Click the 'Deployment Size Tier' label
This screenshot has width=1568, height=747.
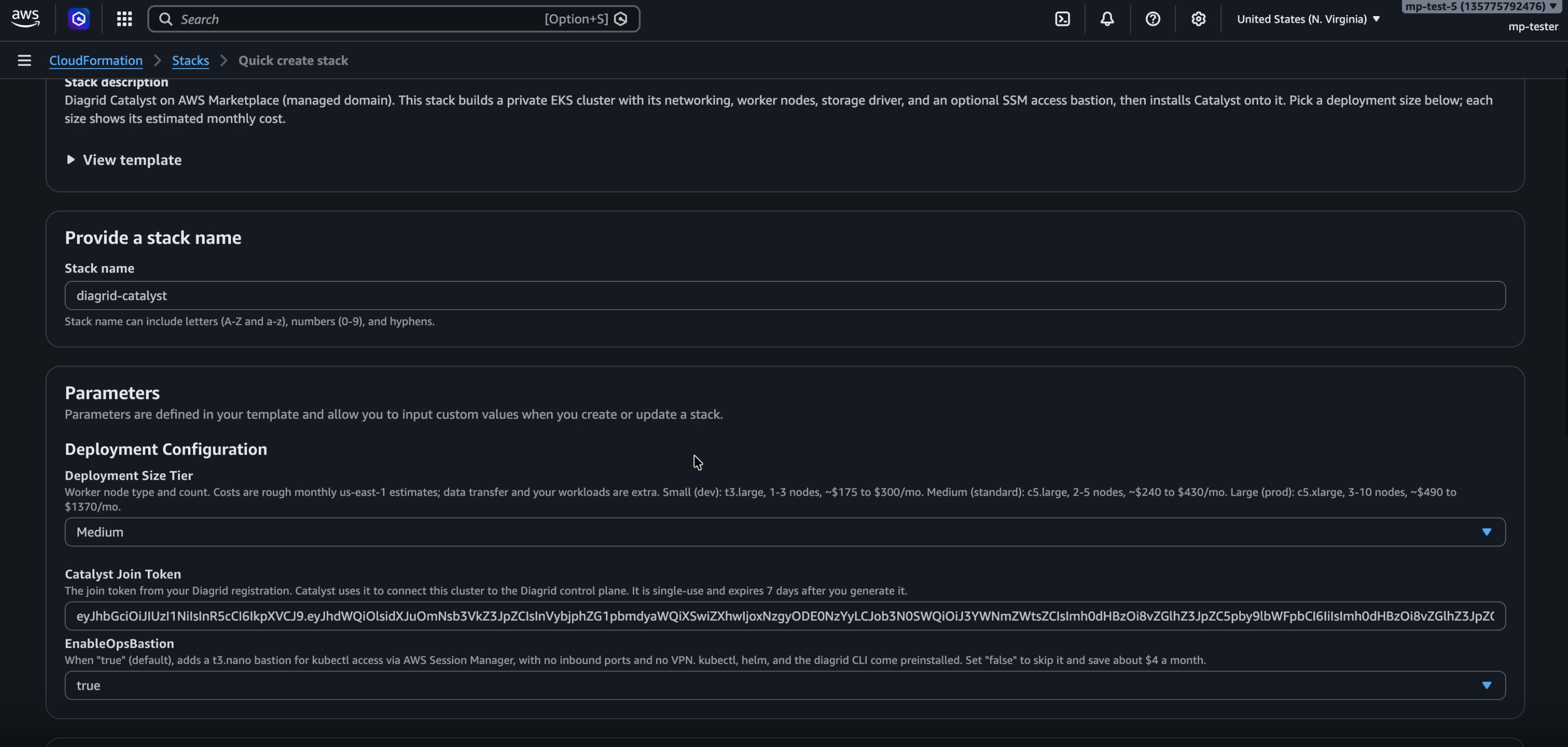(x=128, y=475)
